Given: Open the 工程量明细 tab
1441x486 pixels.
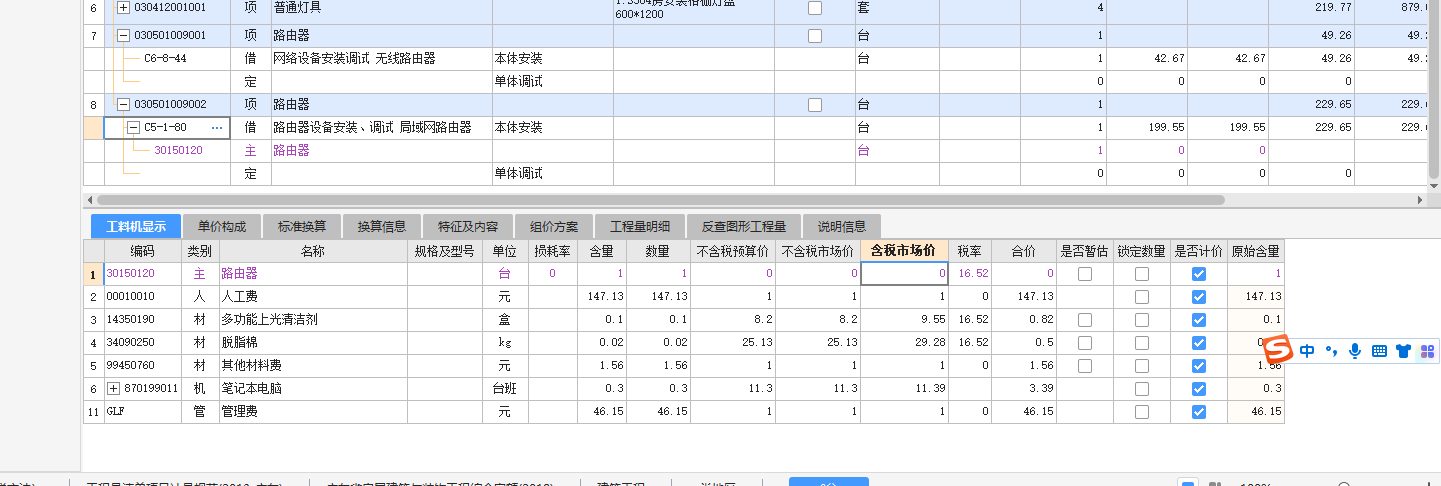Looking at the screenshot, I should tap(640, 226).
